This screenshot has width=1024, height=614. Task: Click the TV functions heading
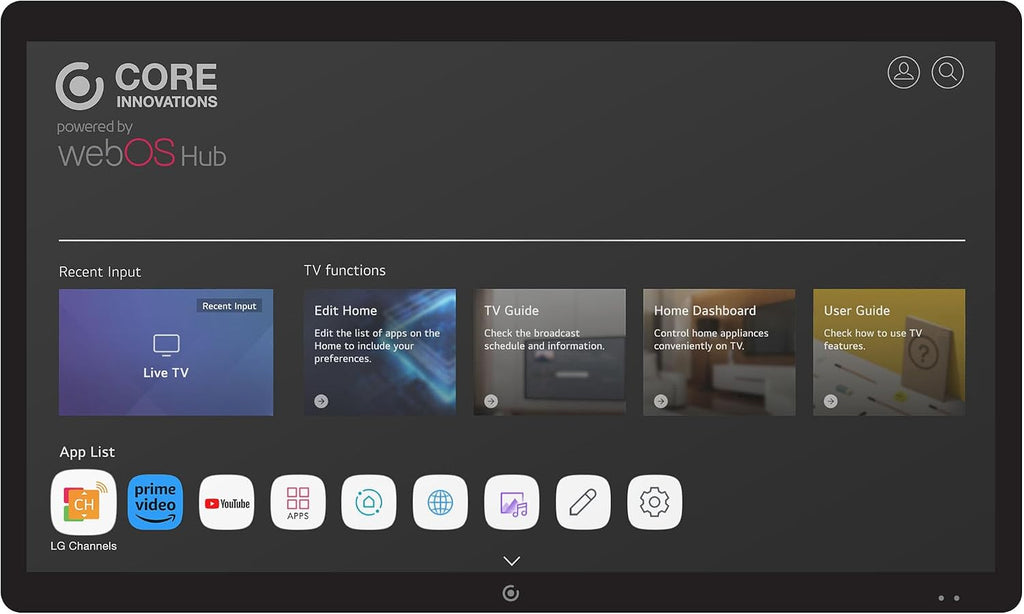(345, 270)
